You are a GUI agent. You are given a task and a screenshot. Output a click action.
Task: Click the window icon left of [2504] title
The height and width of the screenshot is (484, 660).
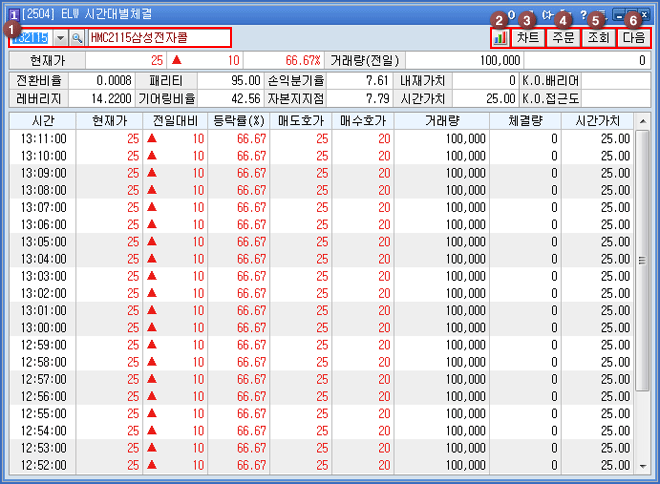coord(12,16)
